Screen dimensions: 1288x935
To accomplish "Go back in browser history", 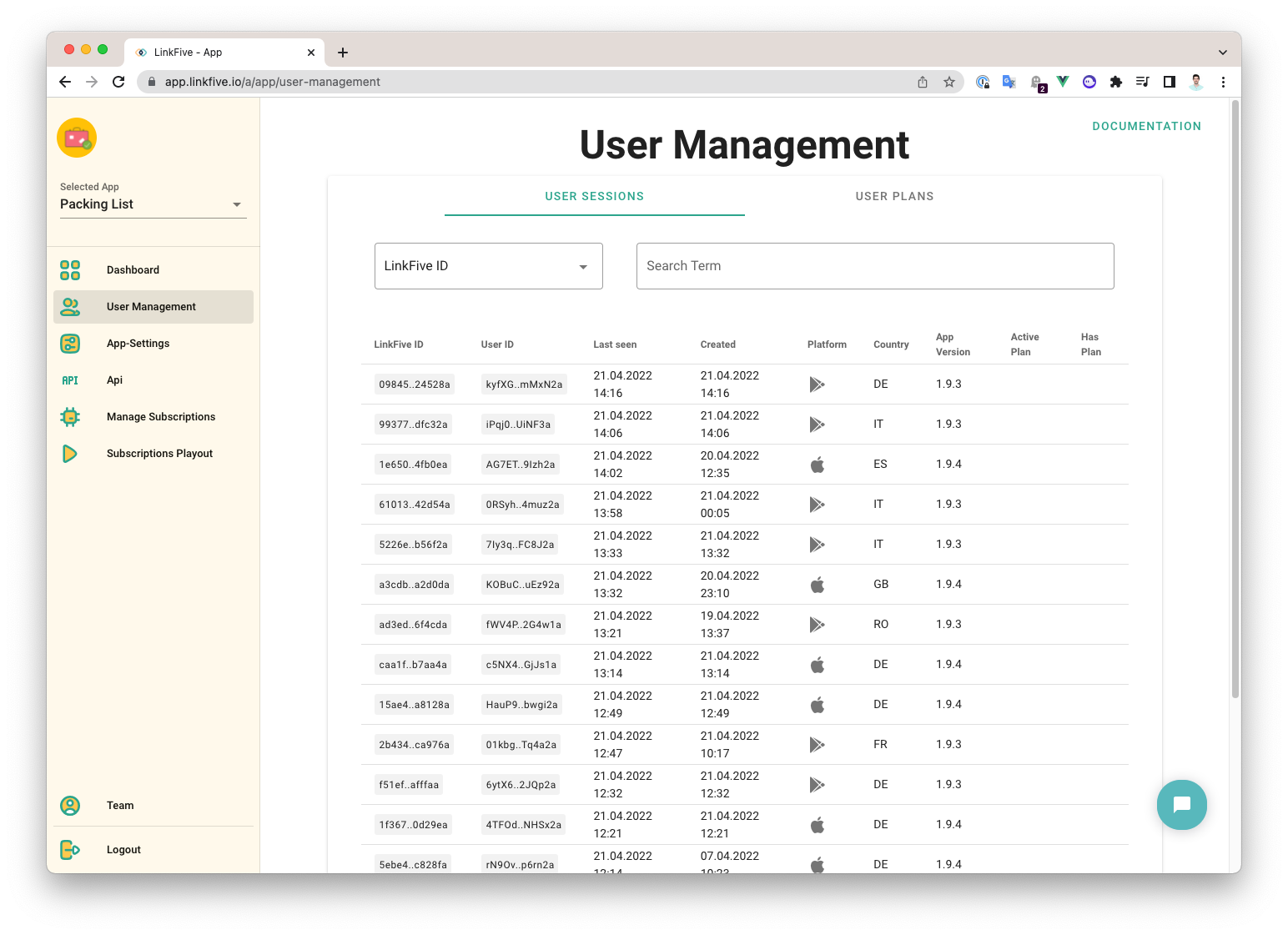I will pos(65,82).
